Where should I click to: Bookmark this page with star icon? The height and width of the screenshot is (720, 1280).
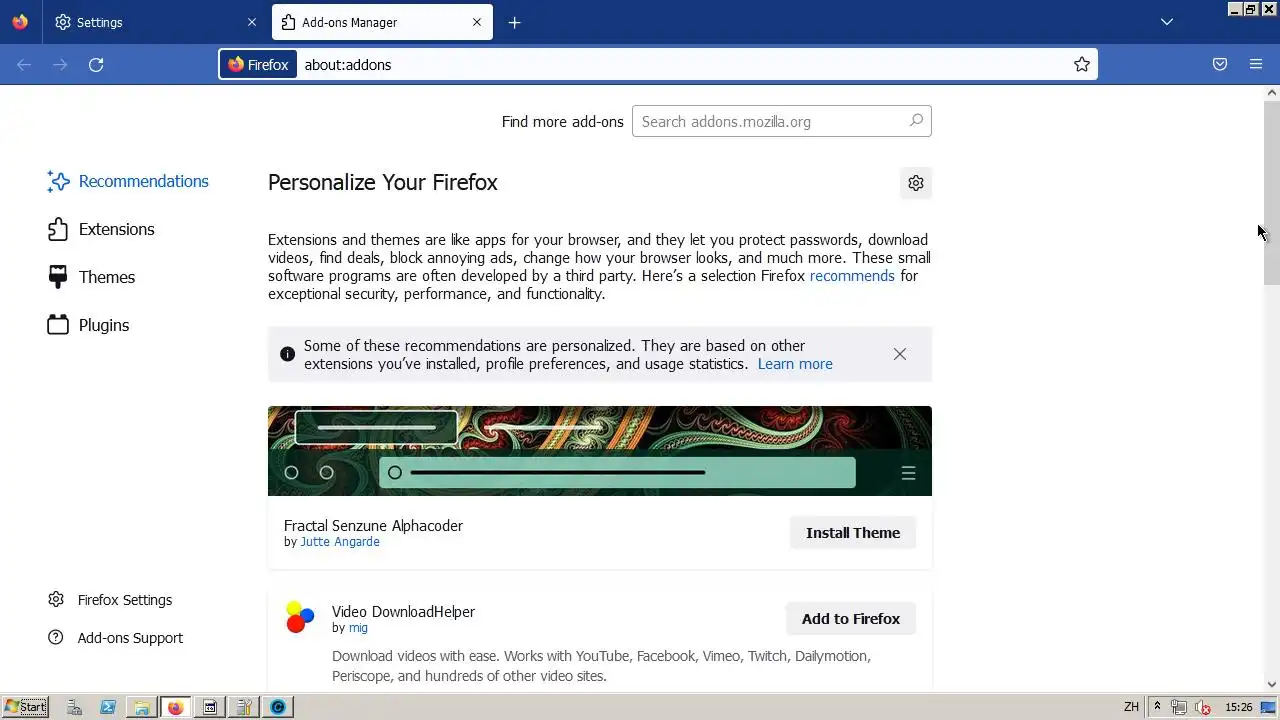click(1081, 65)
